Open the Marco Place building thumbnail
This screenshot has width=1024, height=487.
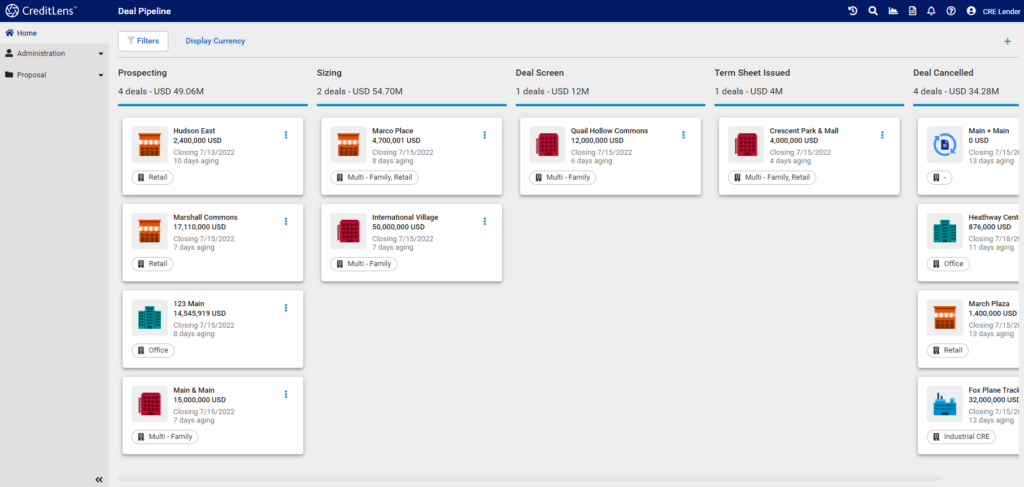coord(349,145)
